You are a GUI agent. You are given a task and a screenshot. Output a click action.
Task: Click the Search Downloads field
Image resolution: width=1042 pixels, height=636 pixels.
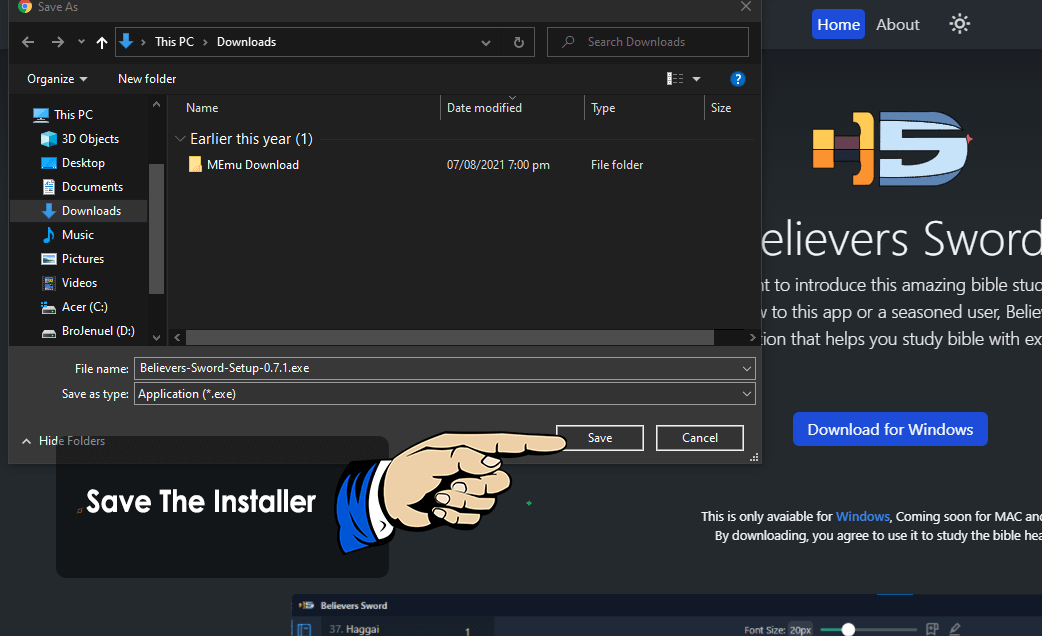pyautogui.click(x=648, y=42)
